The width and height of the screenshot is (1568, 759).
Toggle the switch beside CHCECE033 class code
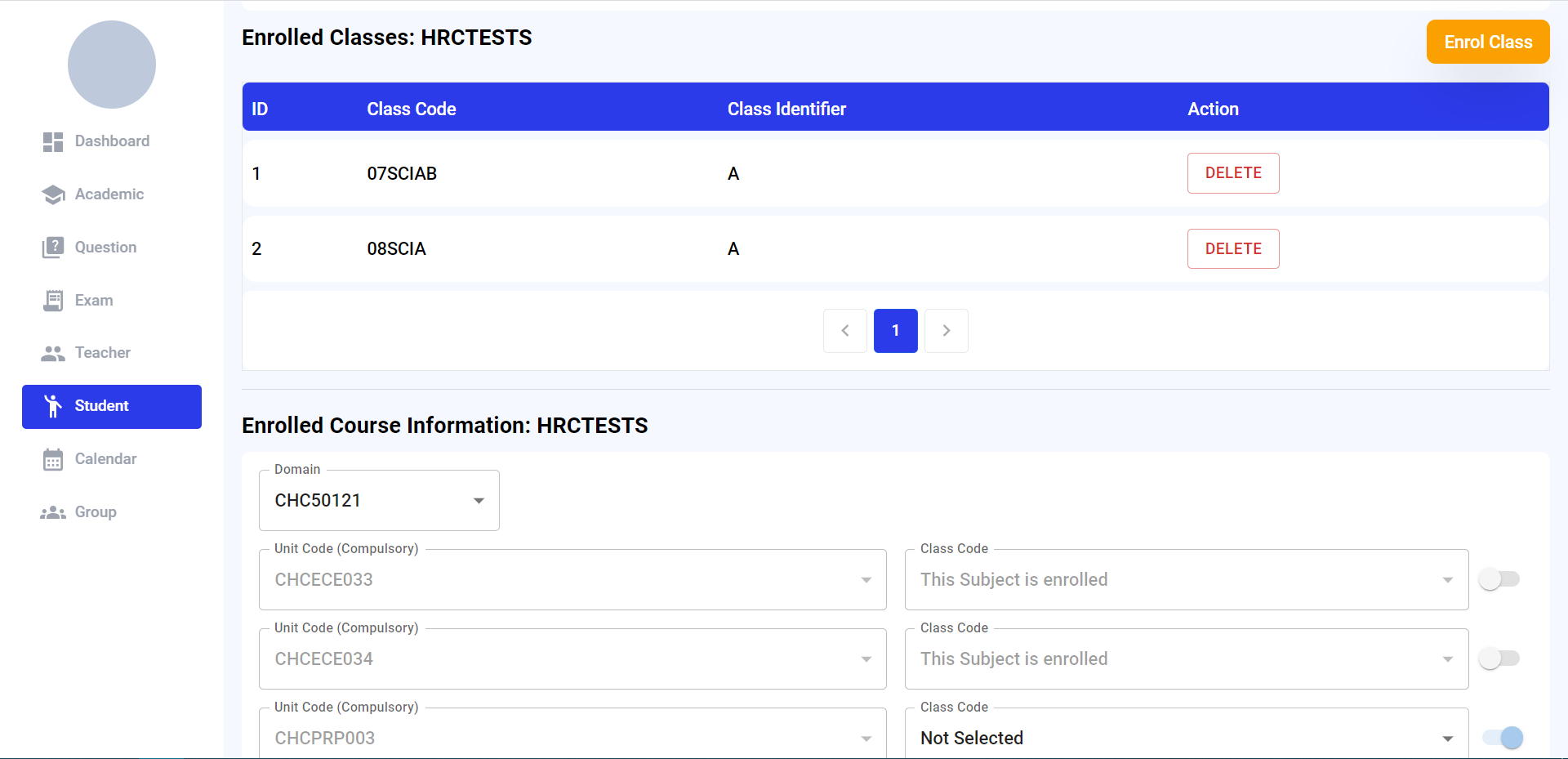[1499, 579]
